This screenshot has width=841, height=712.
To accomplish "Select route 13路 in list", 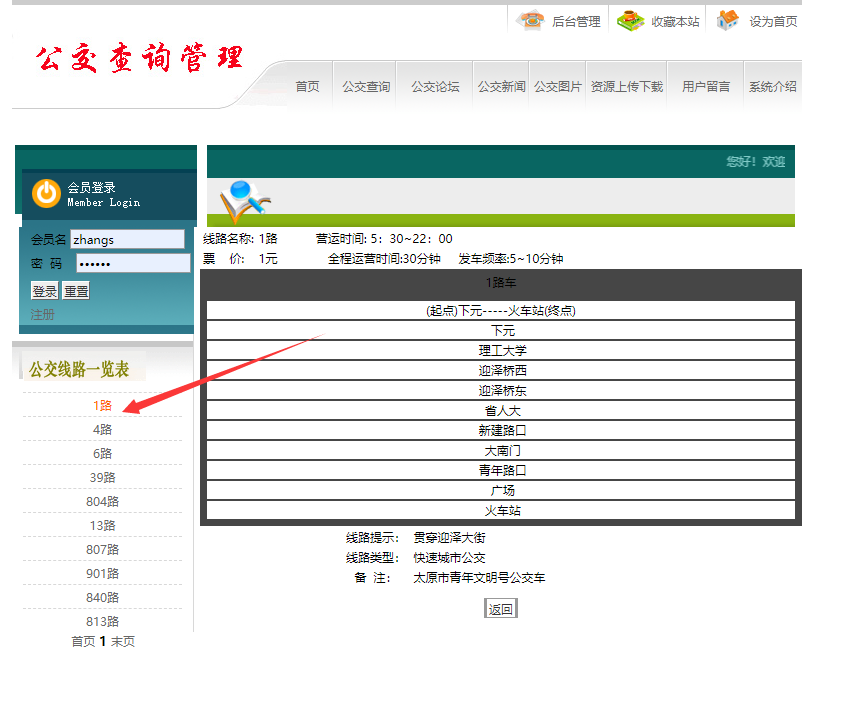I will tap(102, 526).
